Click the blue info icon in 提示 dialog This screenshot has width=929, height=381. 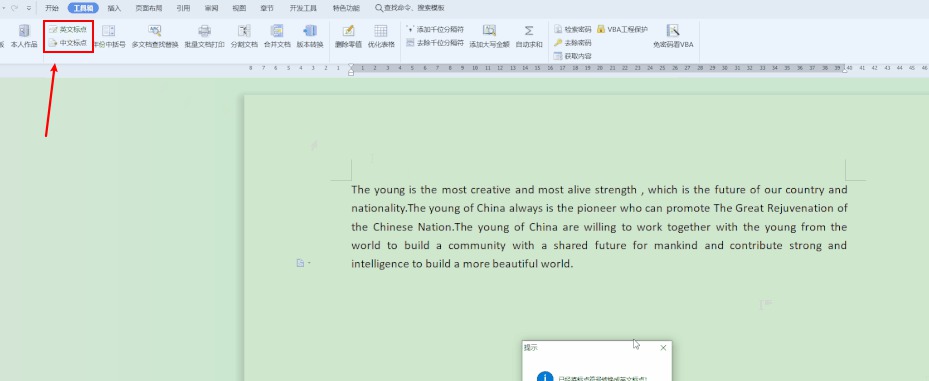544,376
